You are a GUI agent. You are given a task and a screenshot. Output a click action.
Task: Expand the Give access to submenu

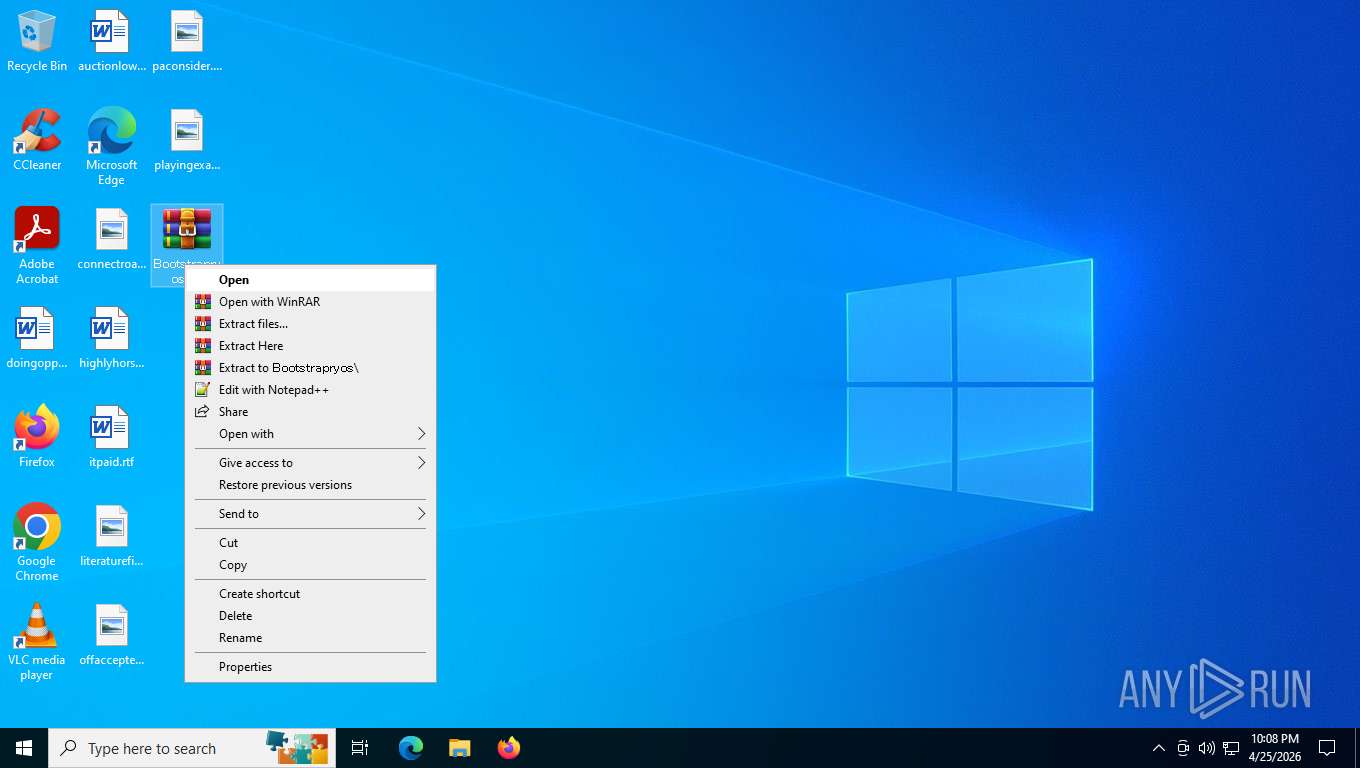click(310, 463)
